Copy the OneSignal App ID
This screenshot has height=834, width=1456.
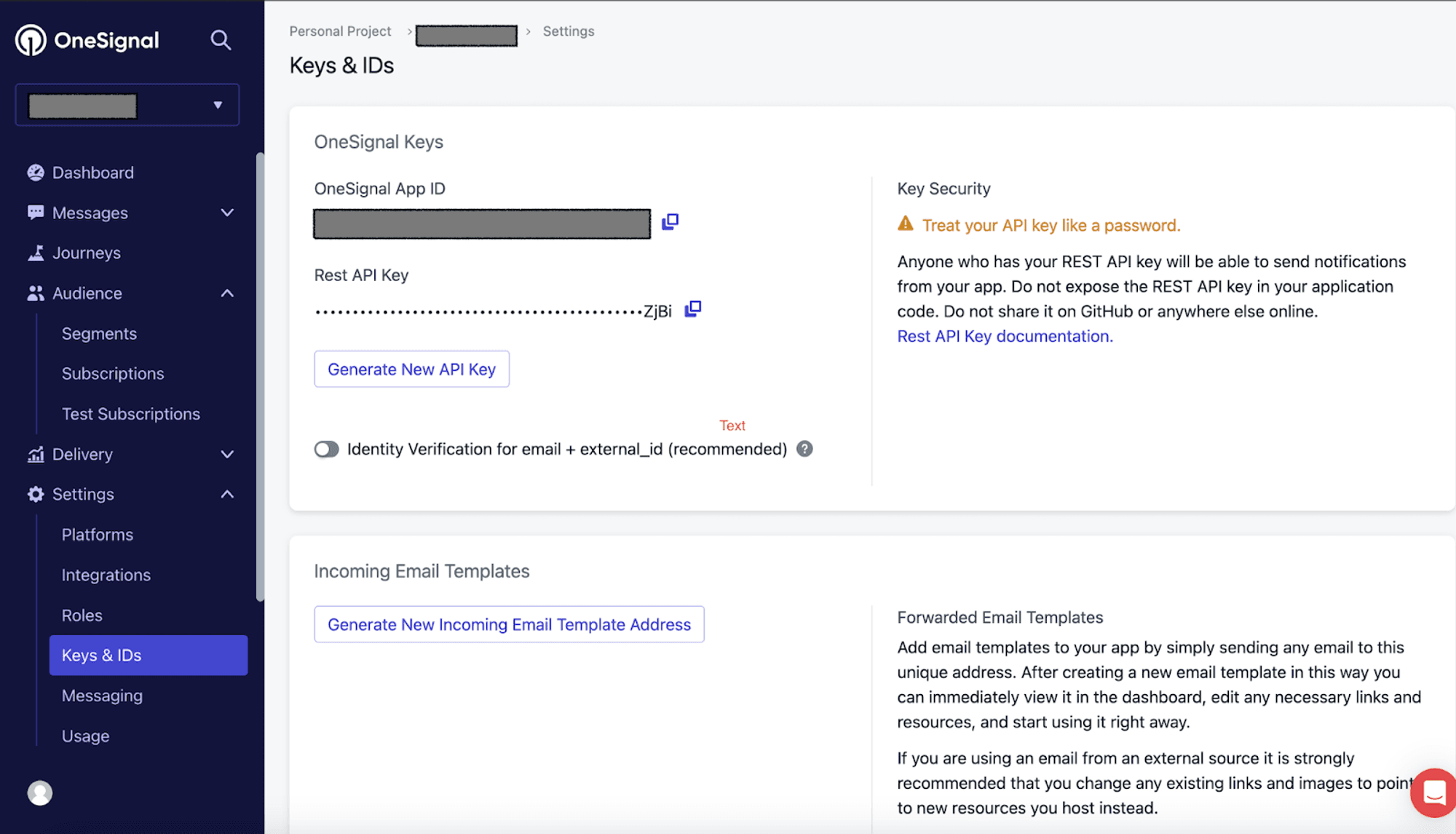click(669, 221)
